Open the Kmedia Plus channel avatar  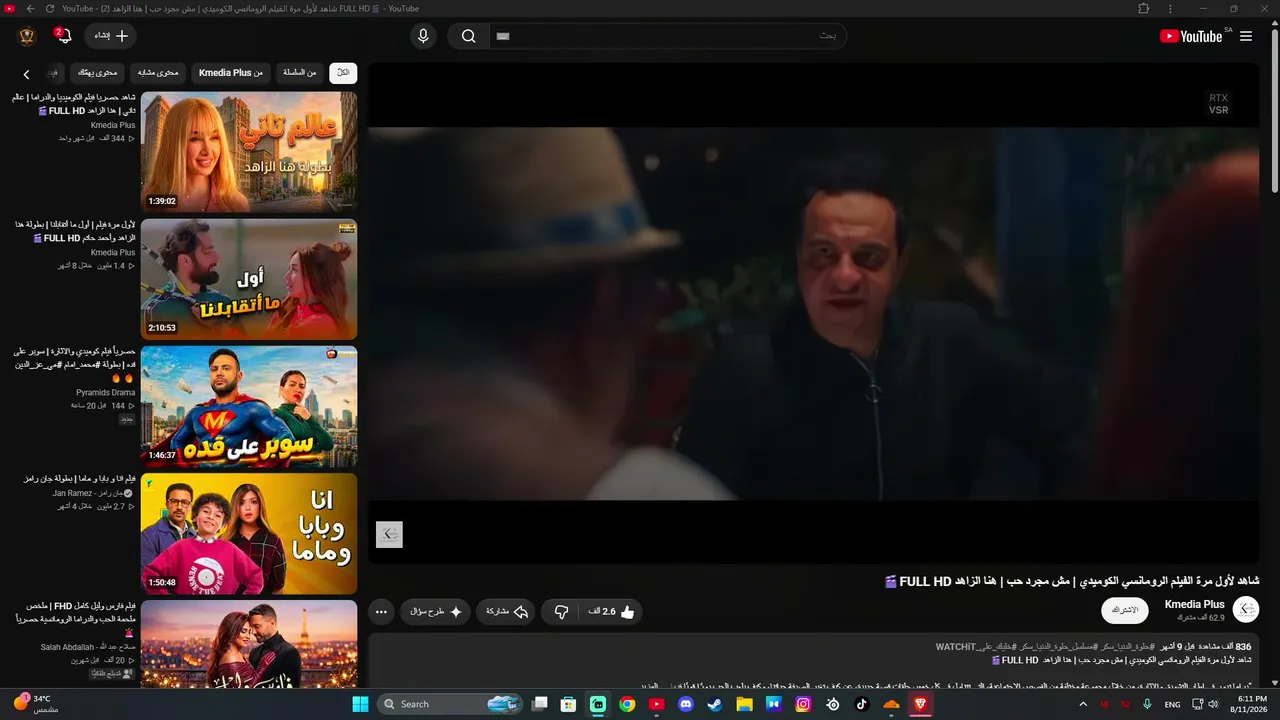tap(1246, 609)
